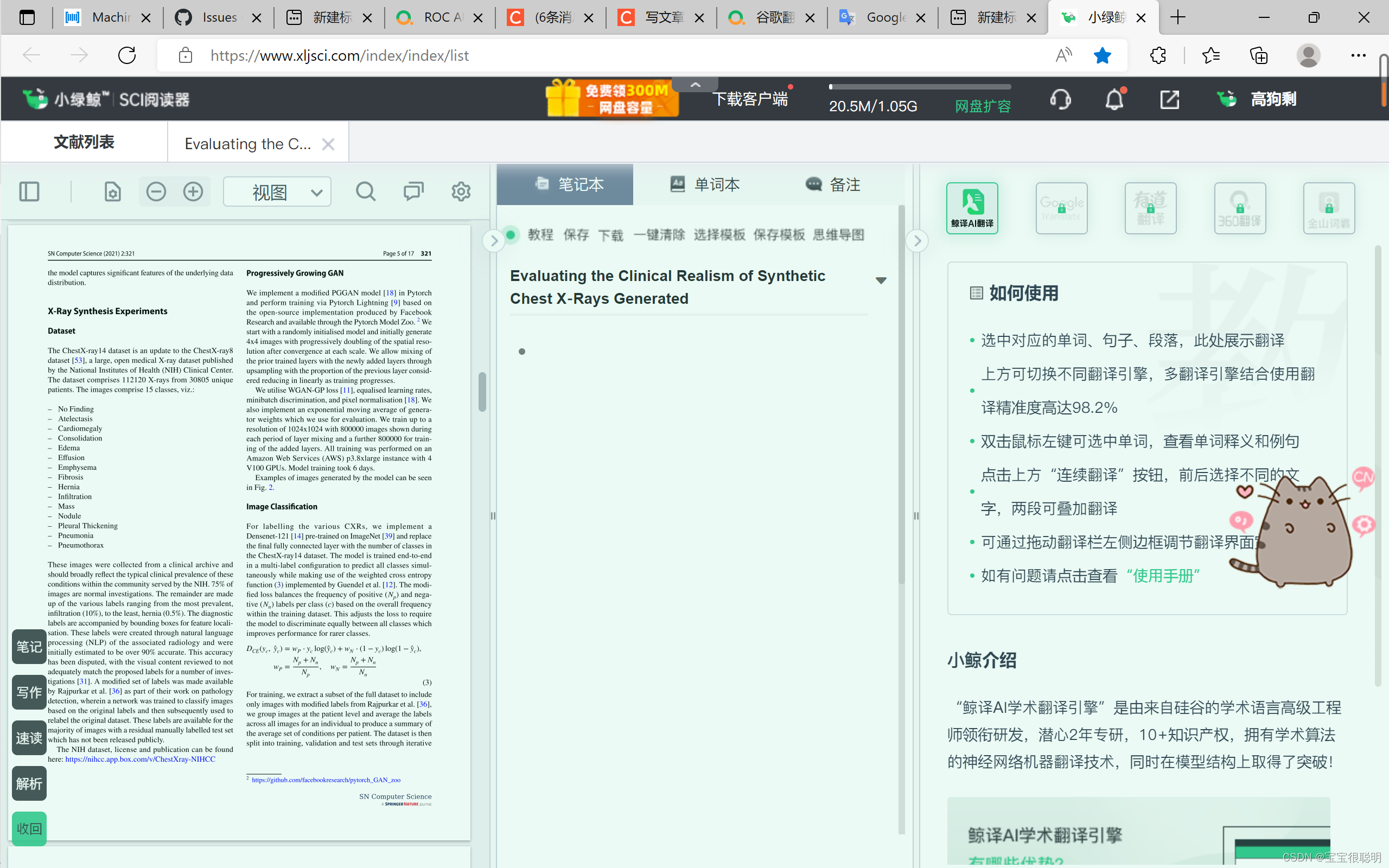Toggle the PDF sidebar panel icon
The width and height of the screenshot is (1389, 868).
click(x=29, y=192)
